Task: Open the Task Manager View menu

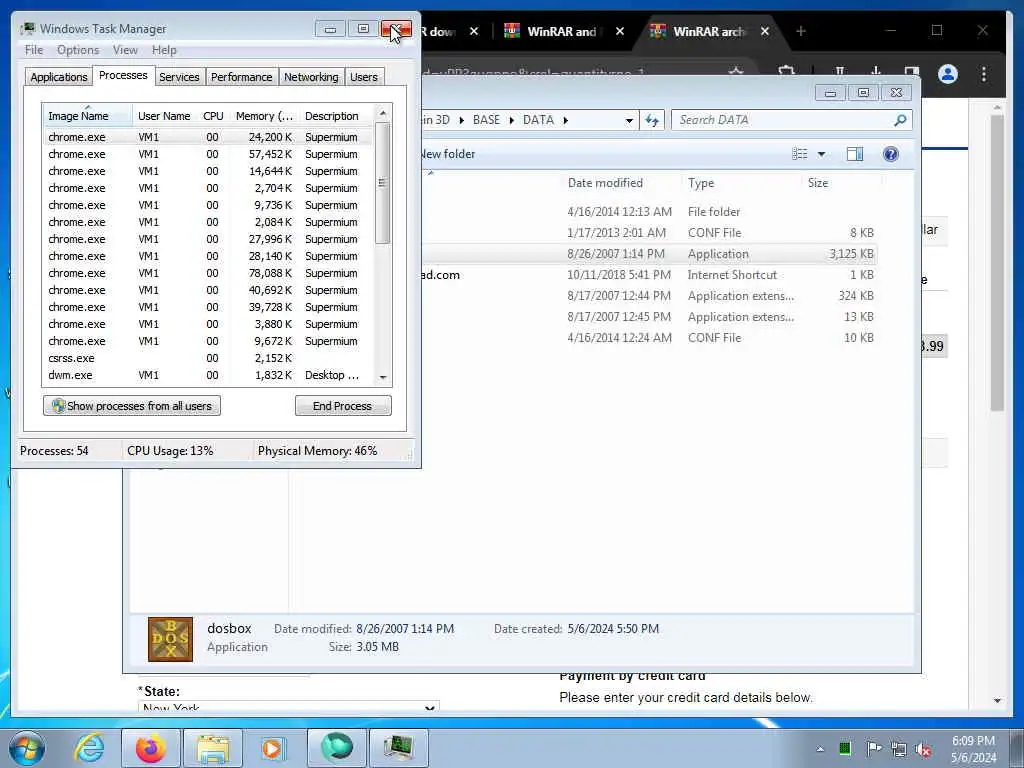Action: [125, 50]
